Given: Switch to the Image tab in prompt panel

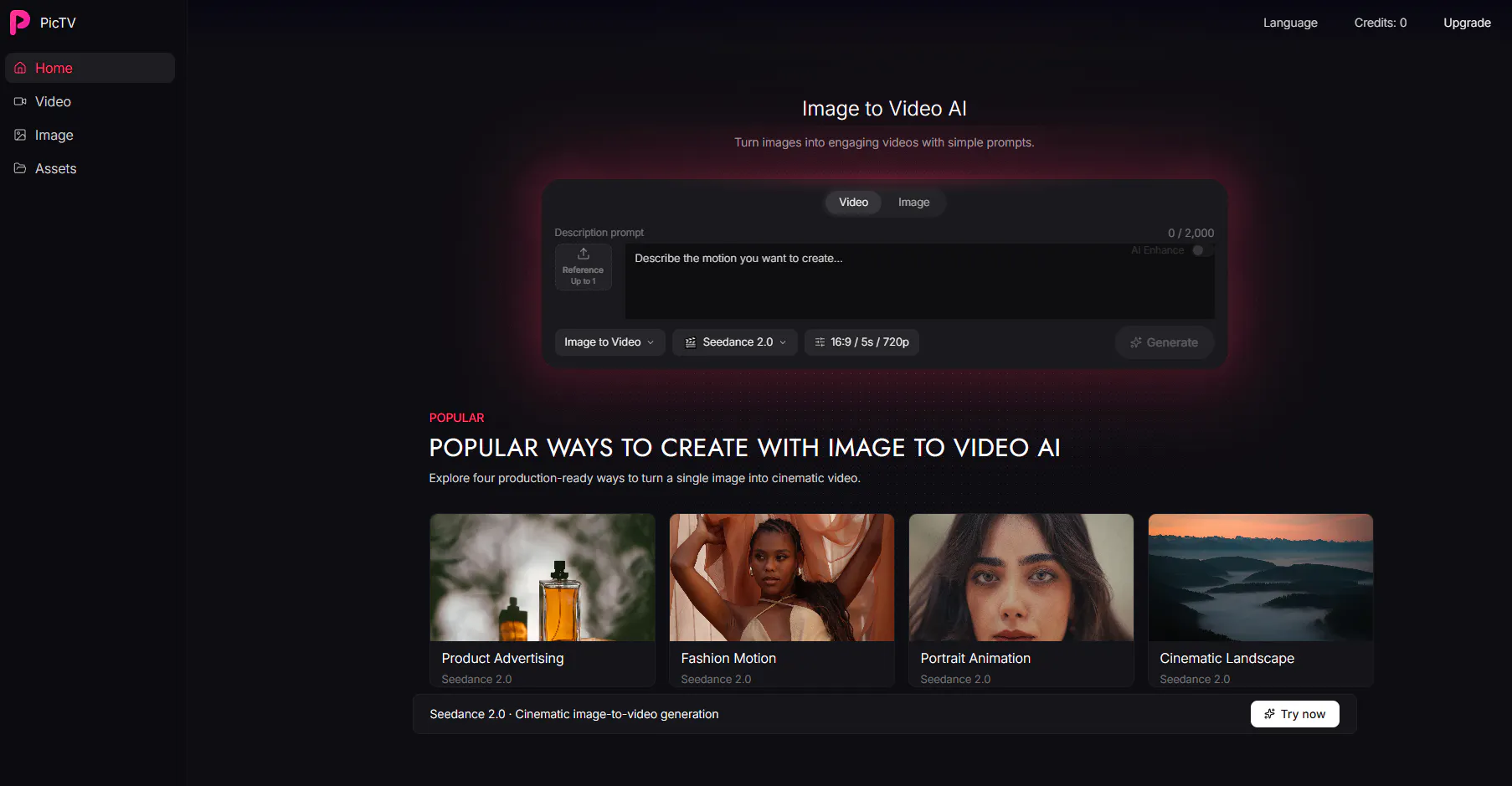Looking at the screenshot, I should point(913,203).
